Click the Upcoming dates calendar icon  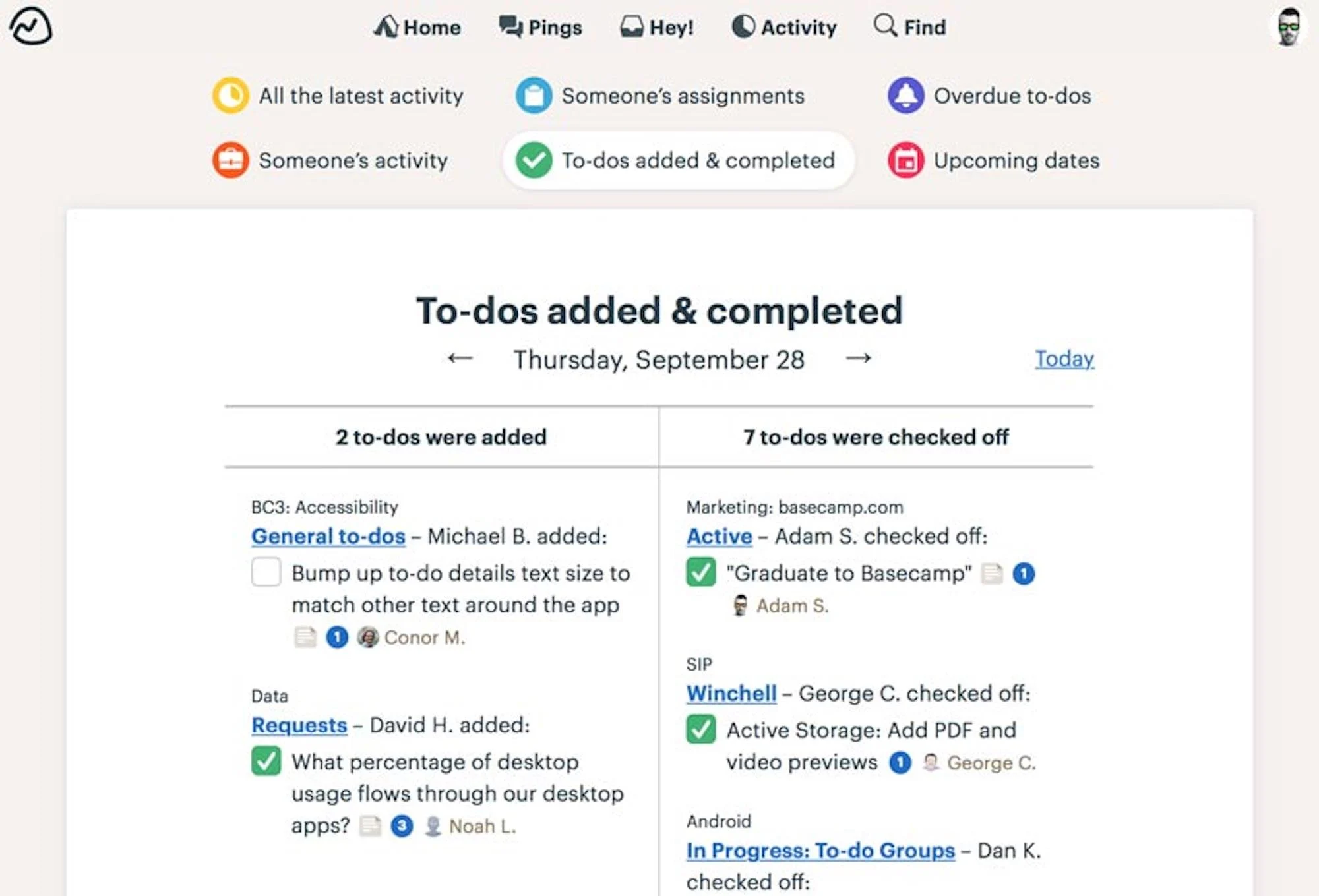coord(906,161)
